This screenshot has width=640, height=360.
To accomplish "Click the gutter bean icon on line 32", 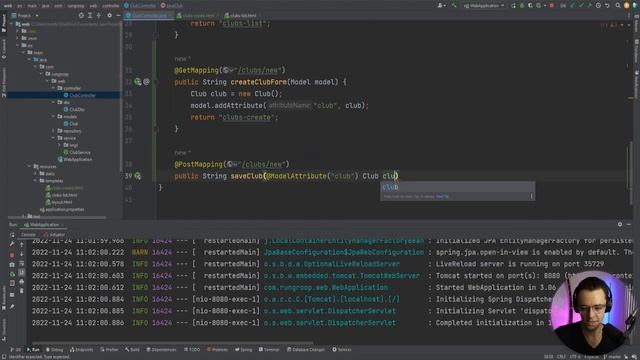I will tap(138, 82).
